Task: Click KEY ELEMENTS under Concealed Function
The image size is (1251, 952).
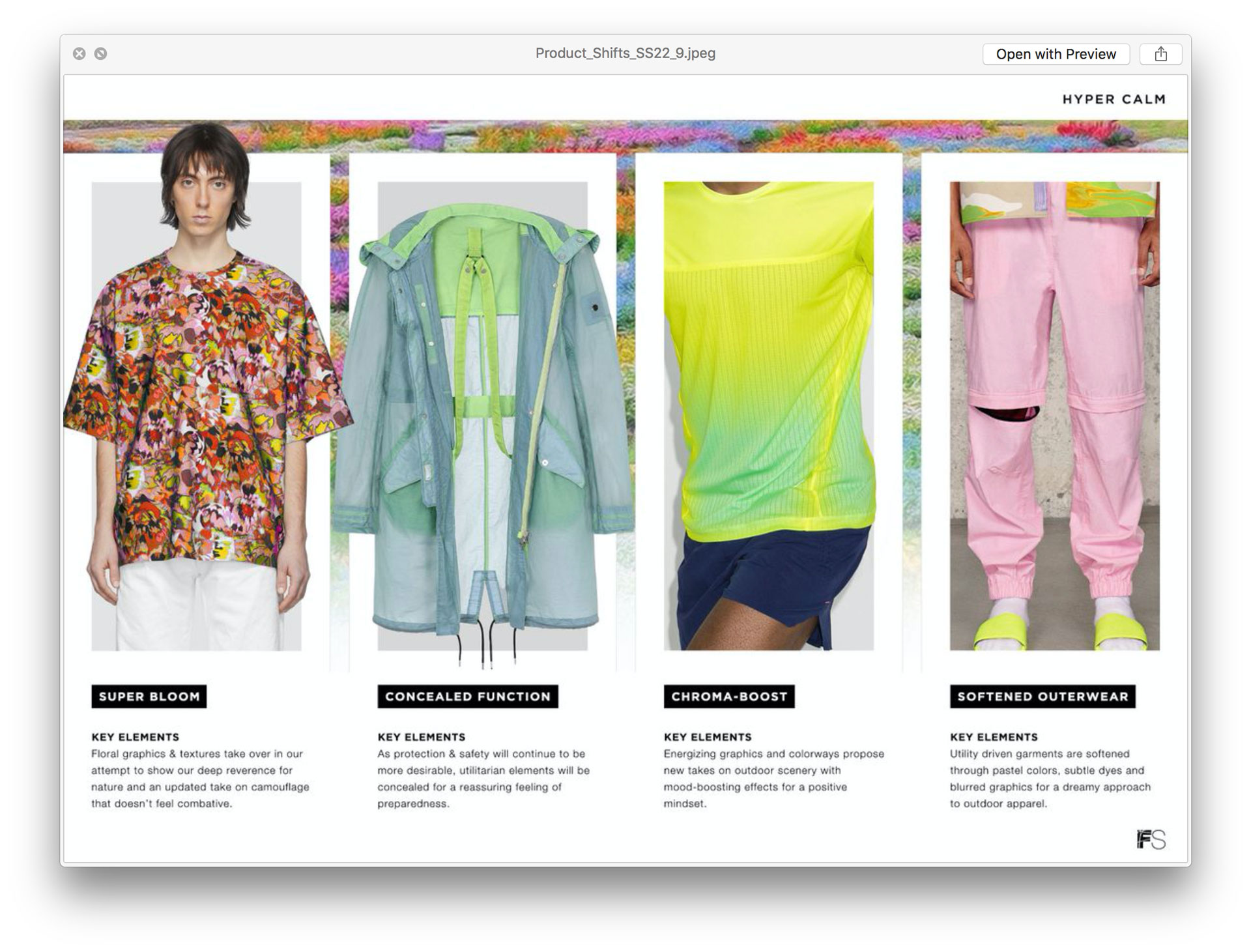Action: point(422,737)
